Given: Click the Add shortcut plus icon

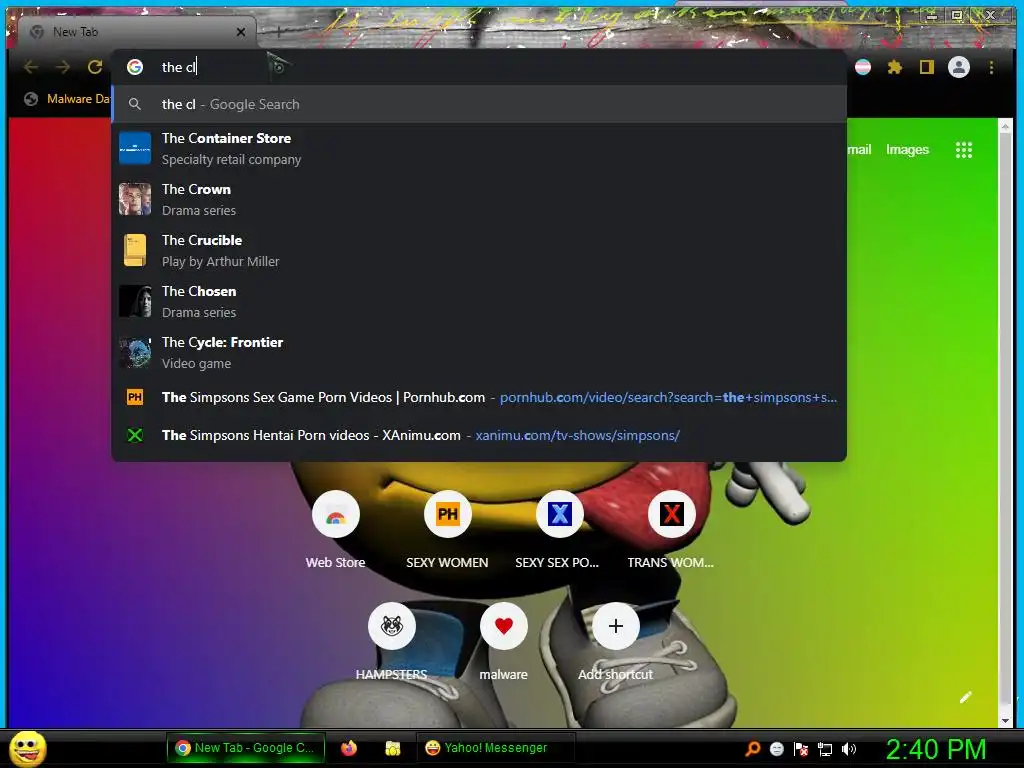Looking at the screenshot, I should tap(615, 626).
